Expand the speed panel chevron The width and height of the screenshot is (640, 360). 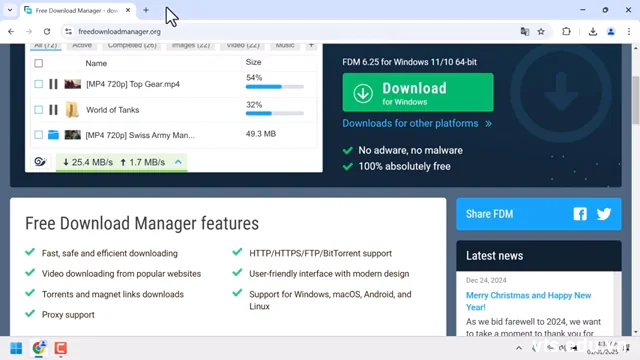[178, 162]
